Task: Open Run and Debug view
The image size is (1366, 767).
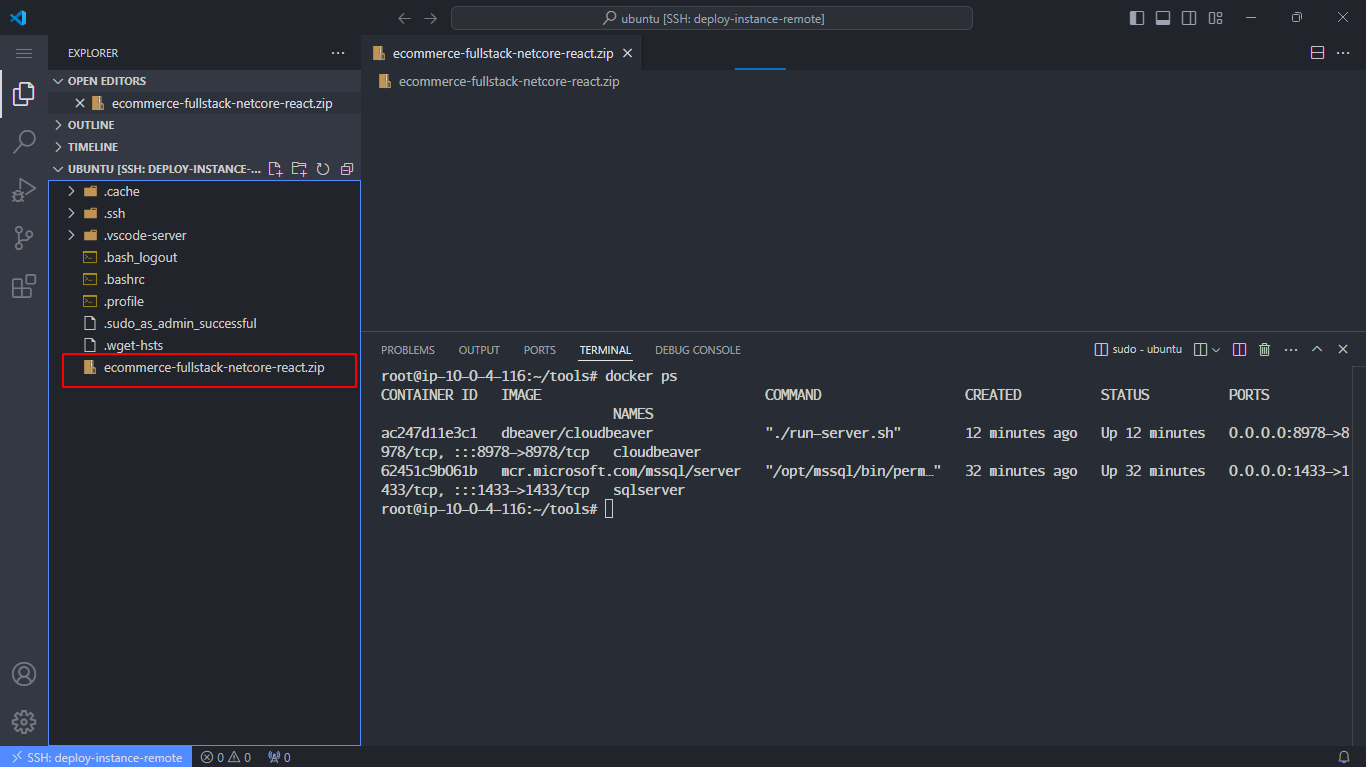Action: (24, 190)
